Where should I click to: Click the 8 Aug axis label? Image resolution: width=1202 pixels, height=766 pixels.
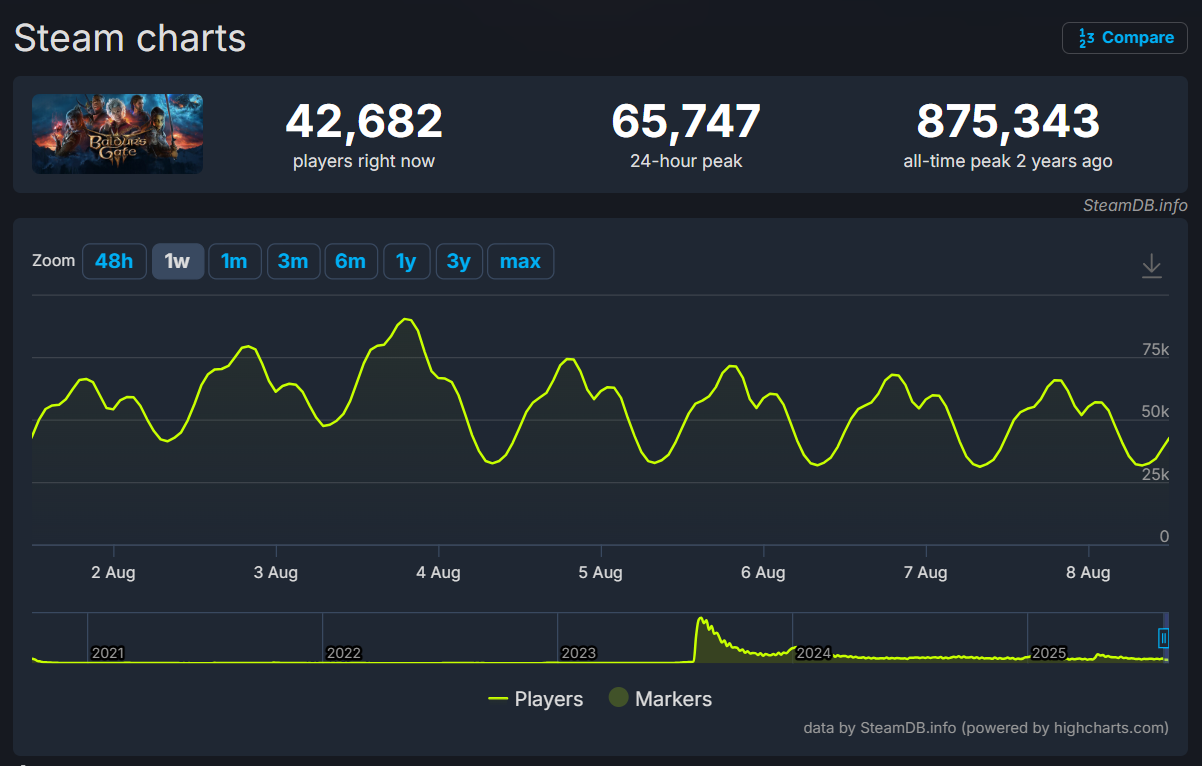(1088, 573)
